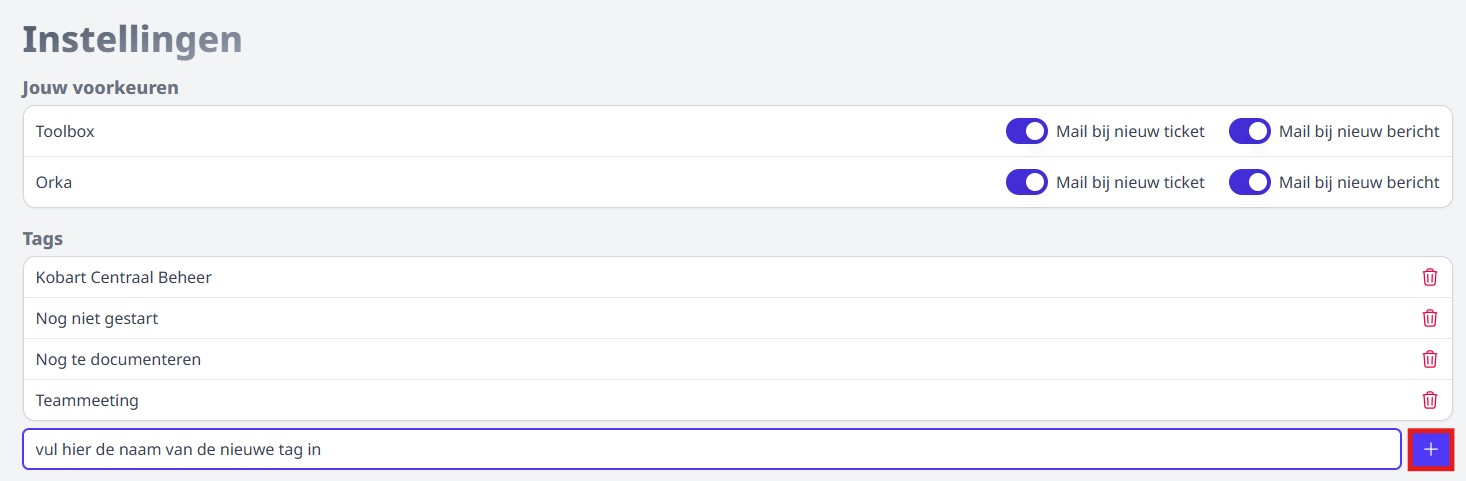
Task: Click the Nog niet gestart tag name
Action: point(97,318)
